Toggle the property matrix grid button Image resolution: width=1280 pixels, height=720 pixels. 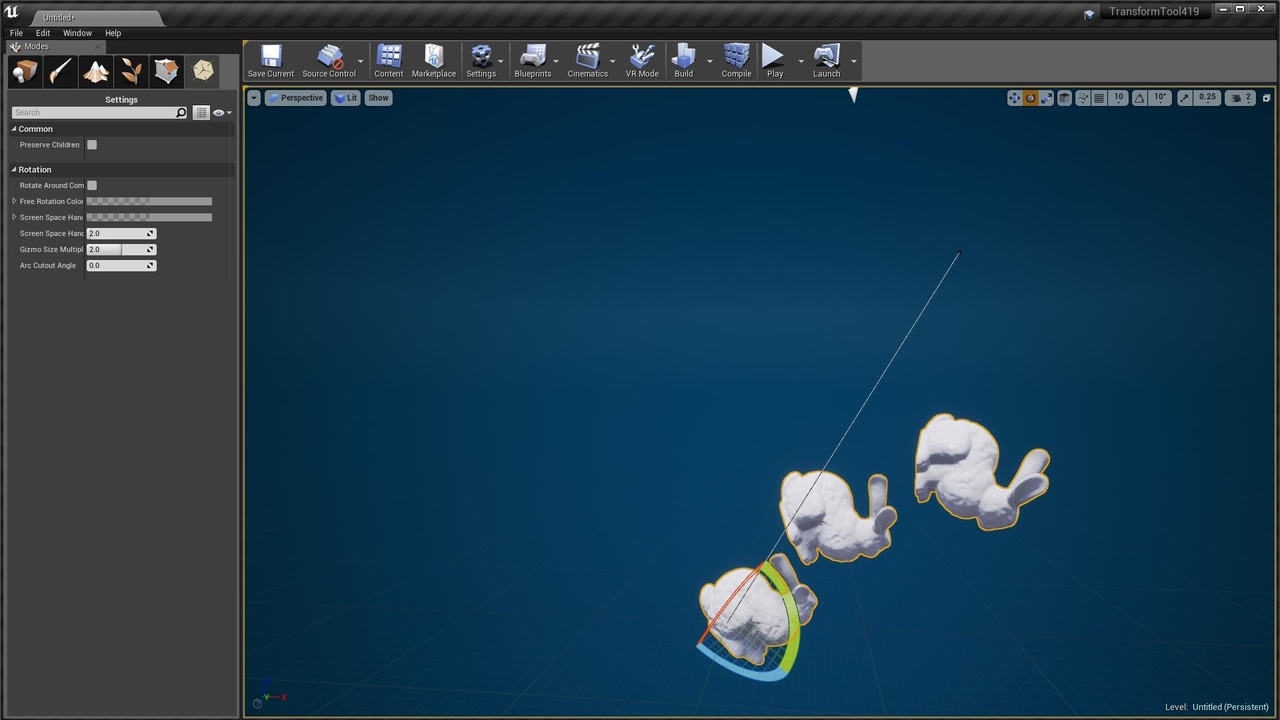[201, 113]
